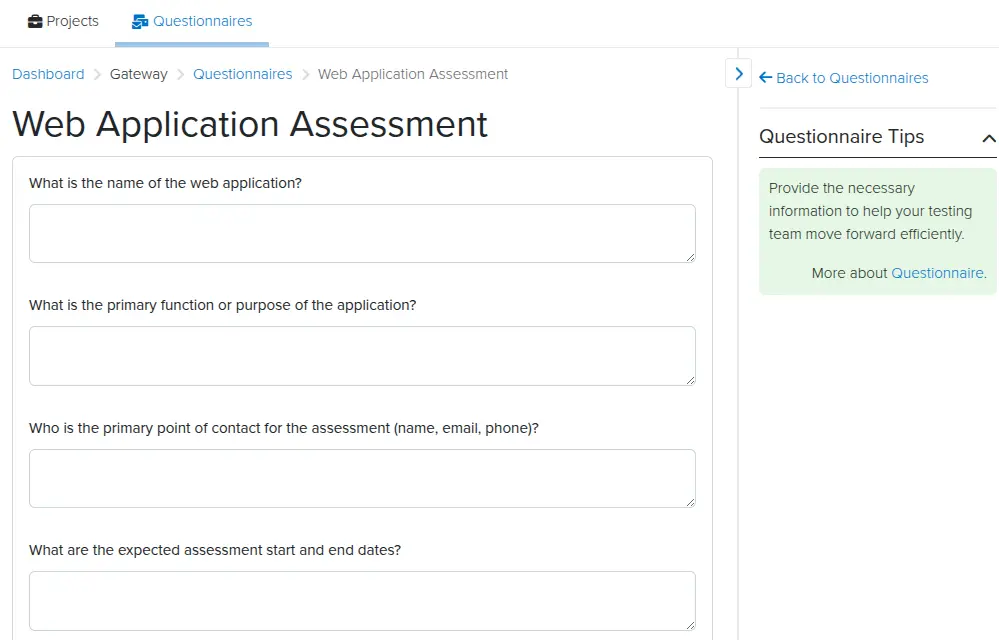999x640 pixels.
Task: Switch to the Questionnaires tab
Action: tap(192, 22)
